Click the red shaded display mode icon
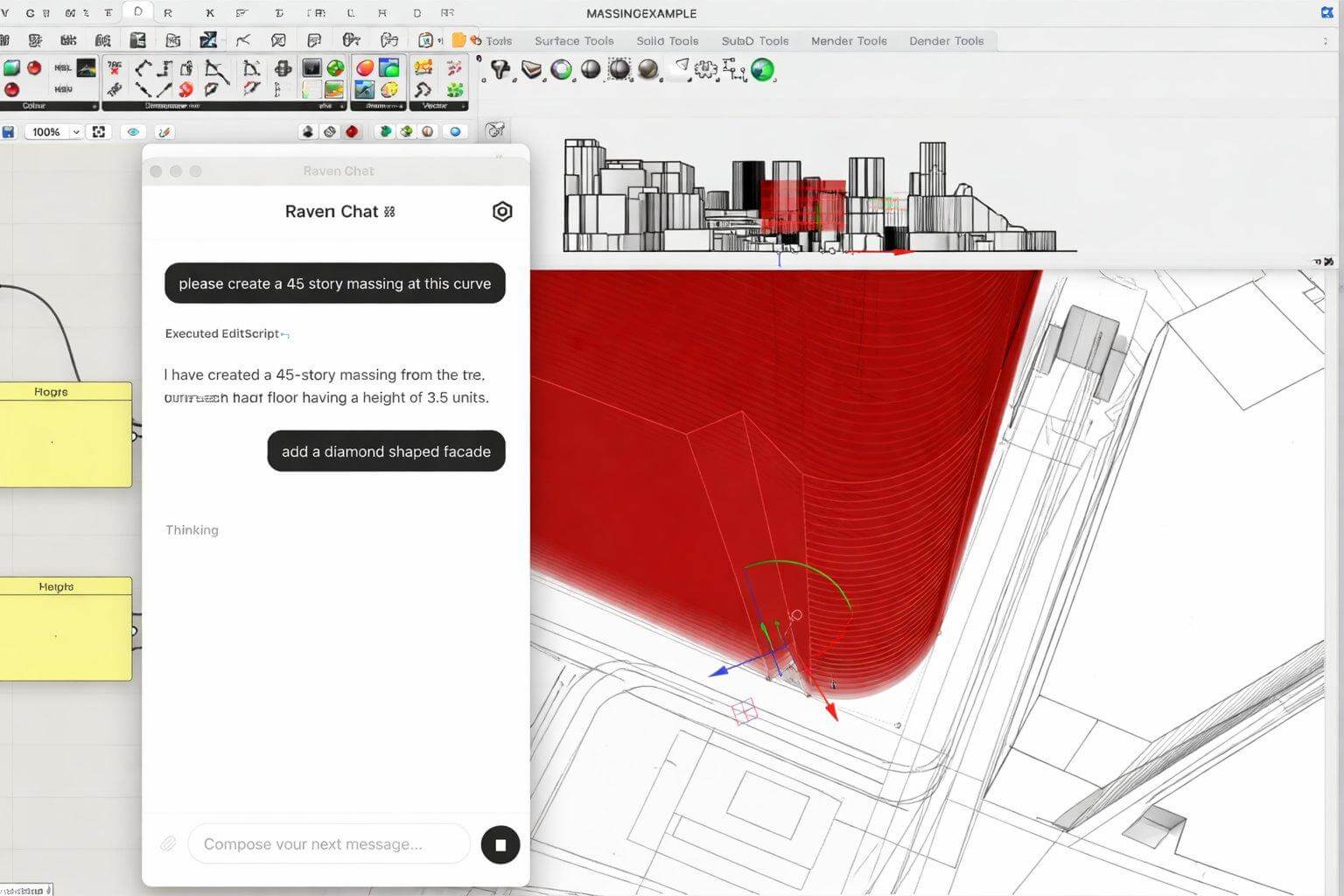 point(352,131)
